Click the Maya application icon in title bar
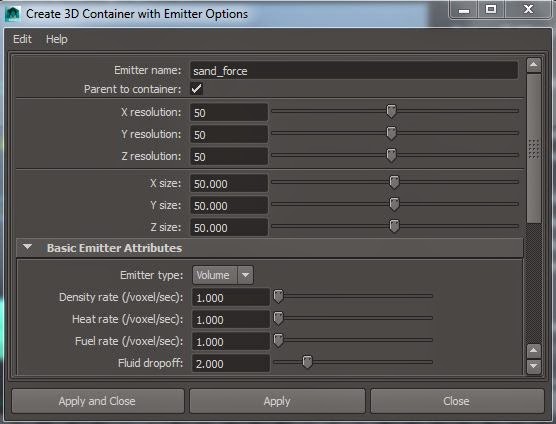This screenshot has width=556, height=424. [12, 14]
